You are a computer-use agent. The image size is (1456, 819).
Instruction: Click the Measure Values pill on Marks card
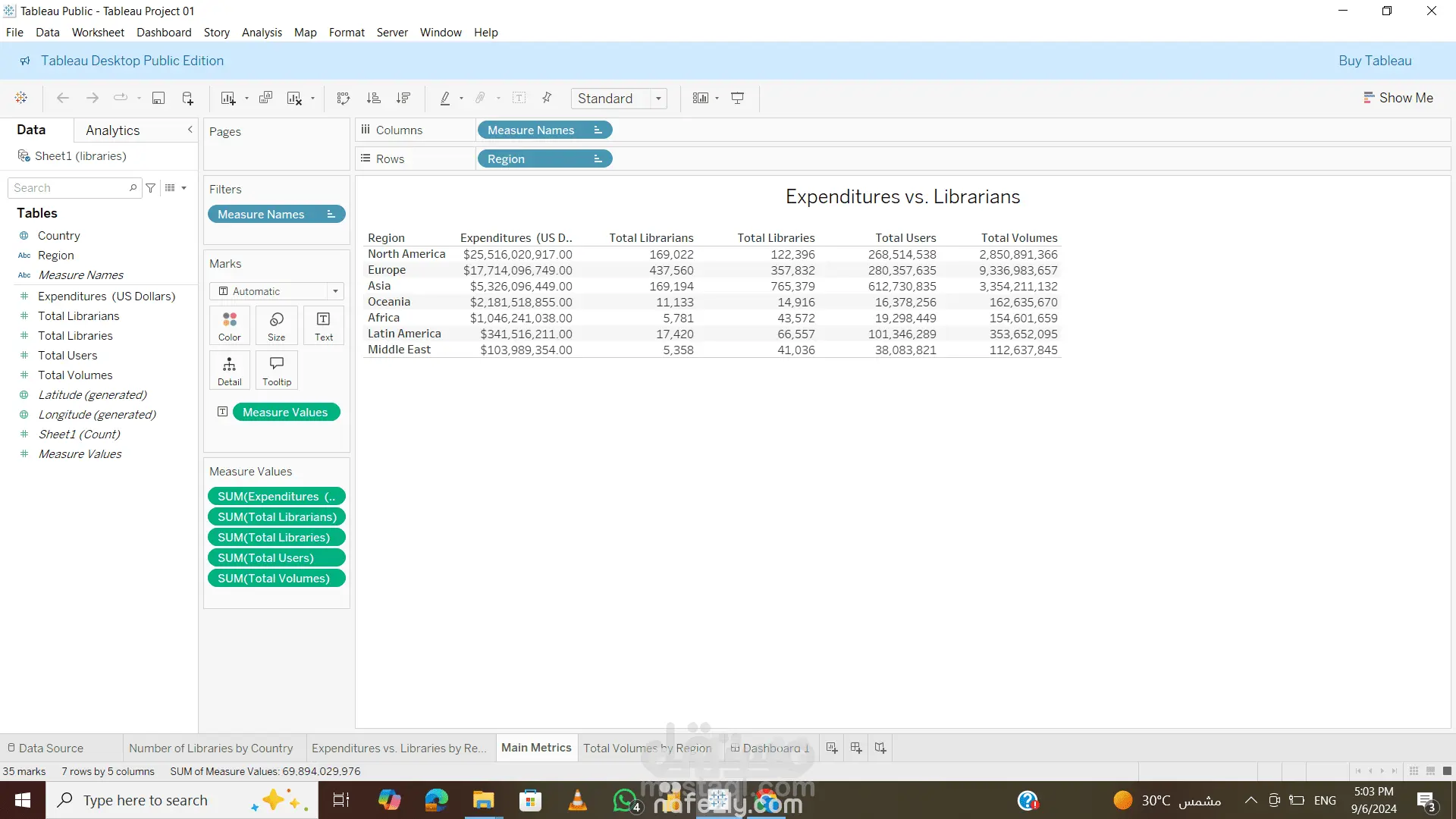[x=287, y=413]
